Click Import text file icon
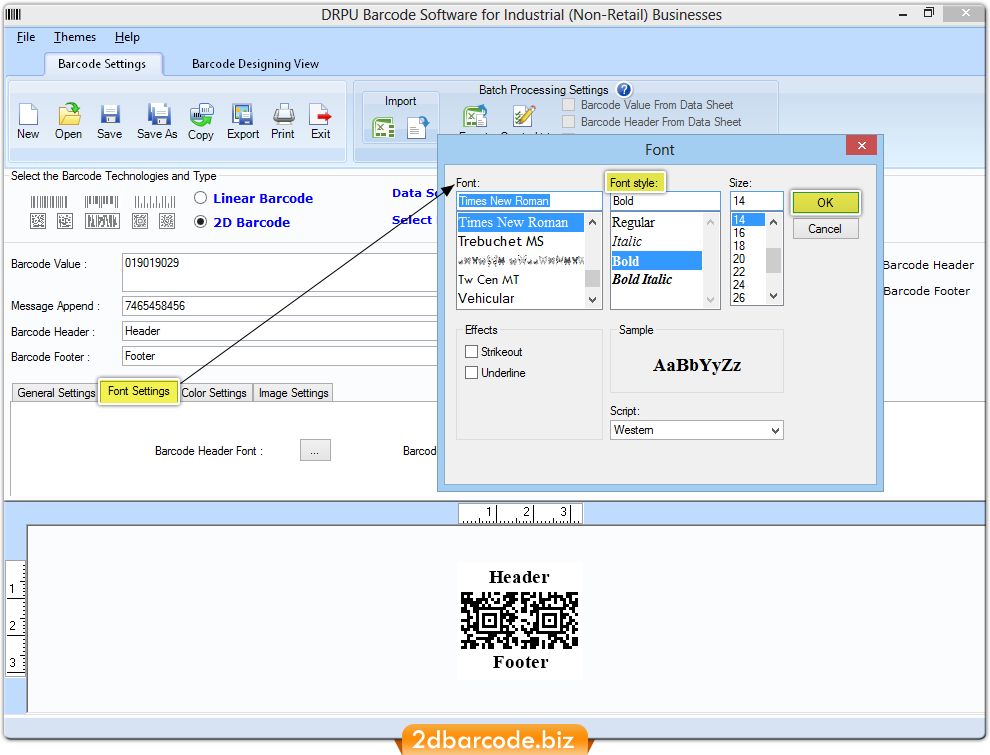 click(x=417, y=128)
